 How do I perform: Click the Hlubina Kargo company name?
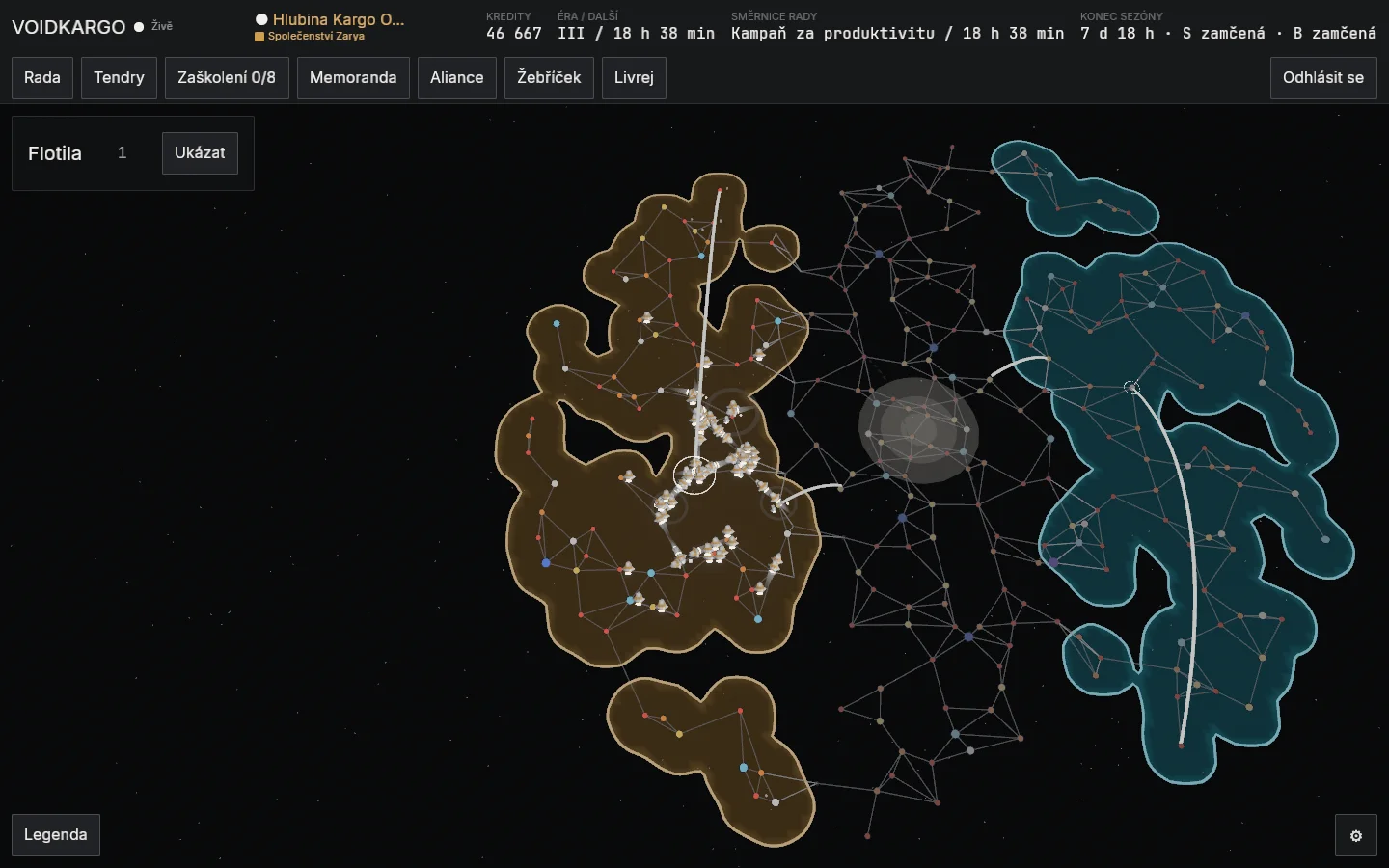(339, 19)
